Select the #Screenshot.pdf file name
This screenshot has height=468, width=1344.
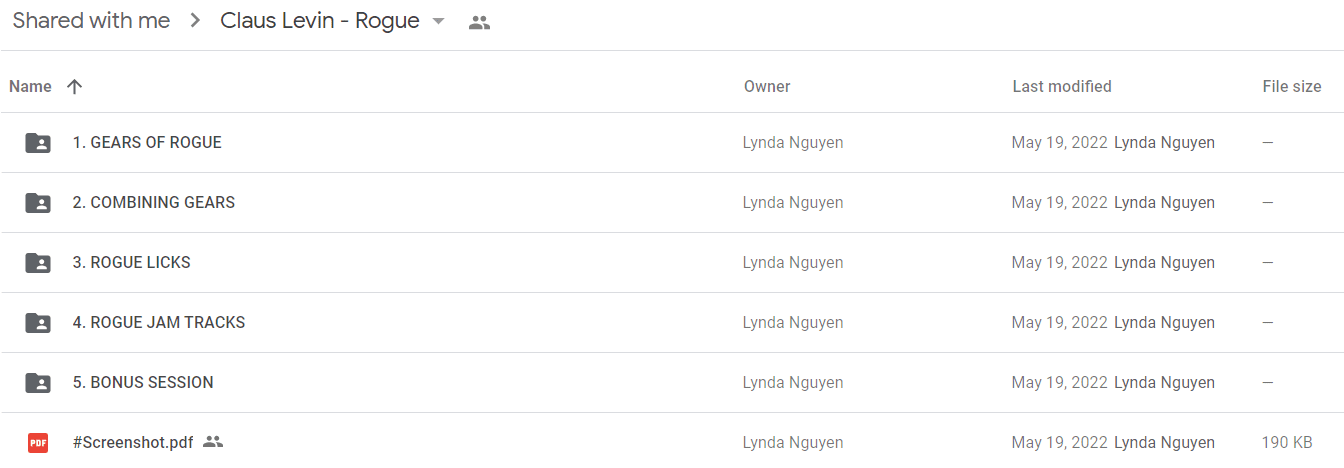(x=133, y=442)
